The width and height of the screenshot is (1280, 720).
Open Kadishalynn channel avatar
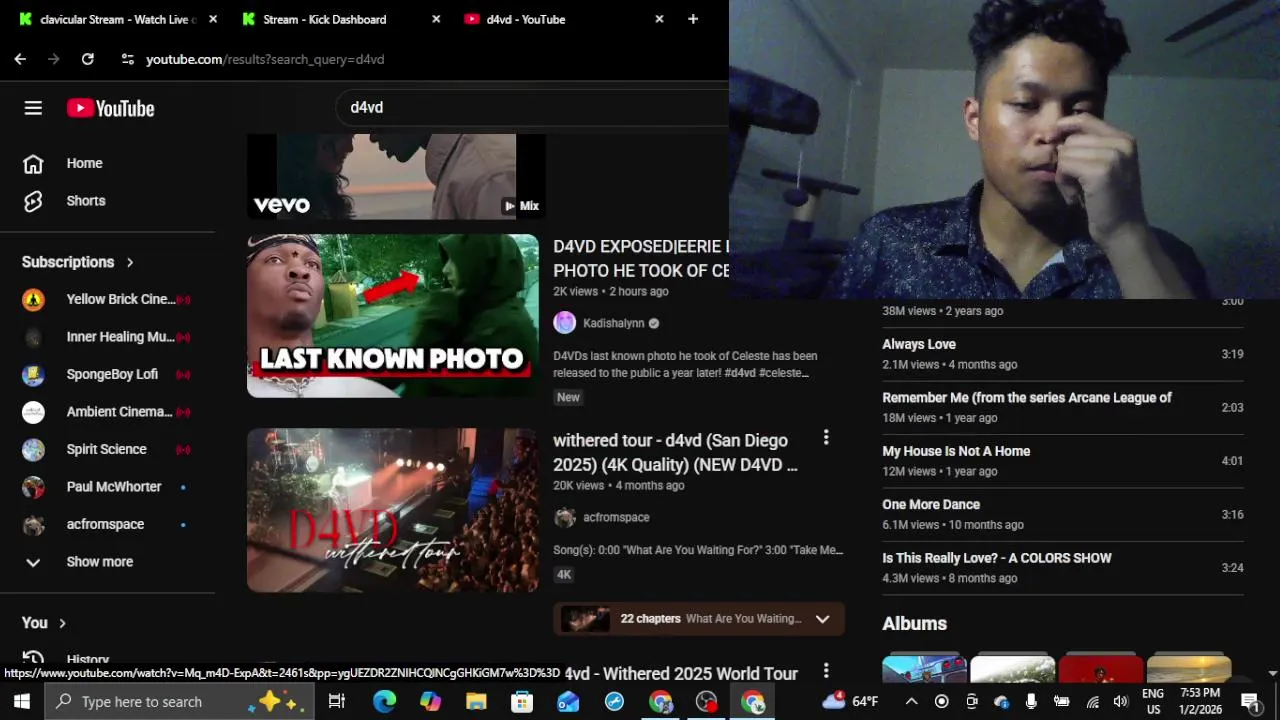565,323
